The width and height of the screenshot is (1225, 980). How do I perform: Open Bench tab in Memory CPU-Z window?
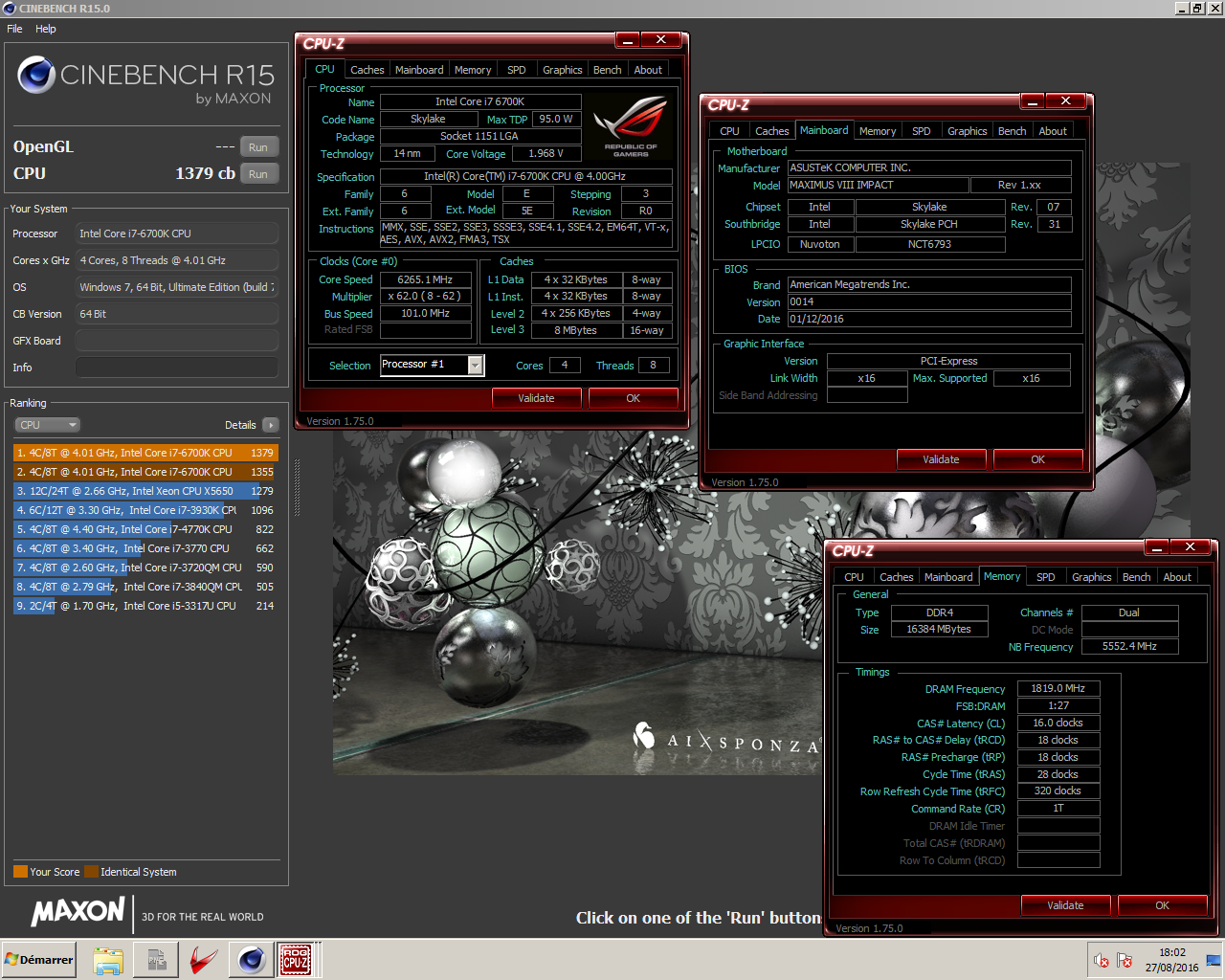(1136, 577)
